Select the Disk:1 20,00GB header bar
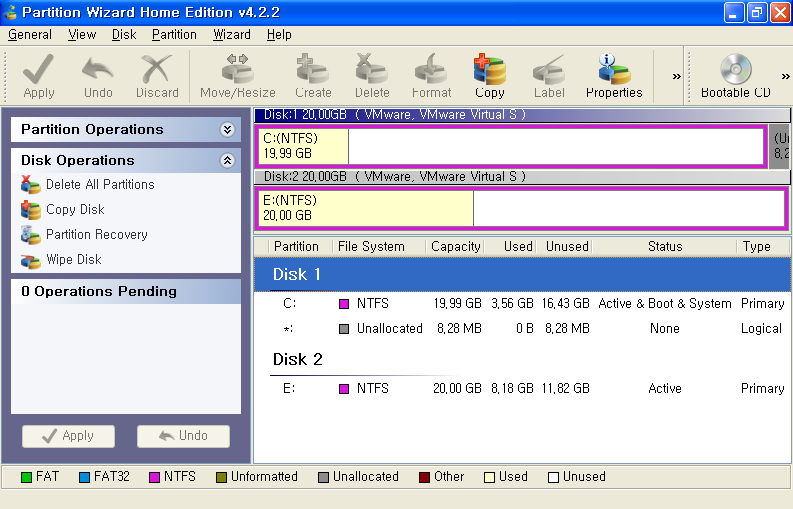The image size is (793, 509). (x=522, y=115)
